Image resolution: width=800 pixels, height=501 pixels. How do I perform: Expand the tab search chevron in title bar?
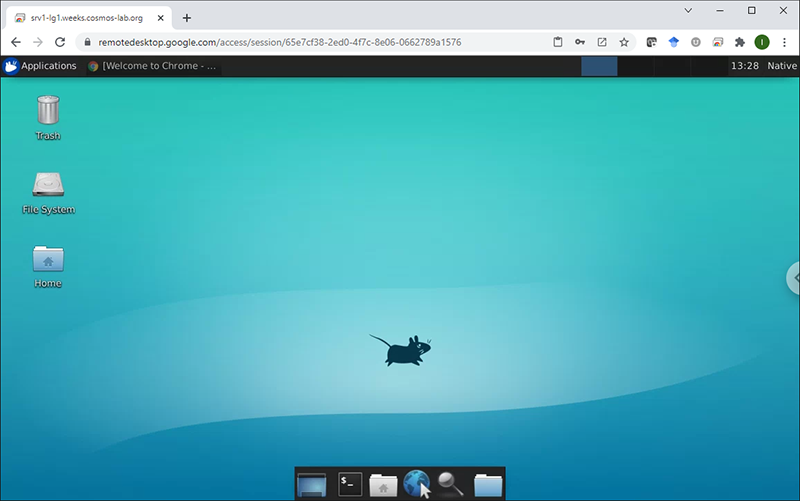click(688, 10)
